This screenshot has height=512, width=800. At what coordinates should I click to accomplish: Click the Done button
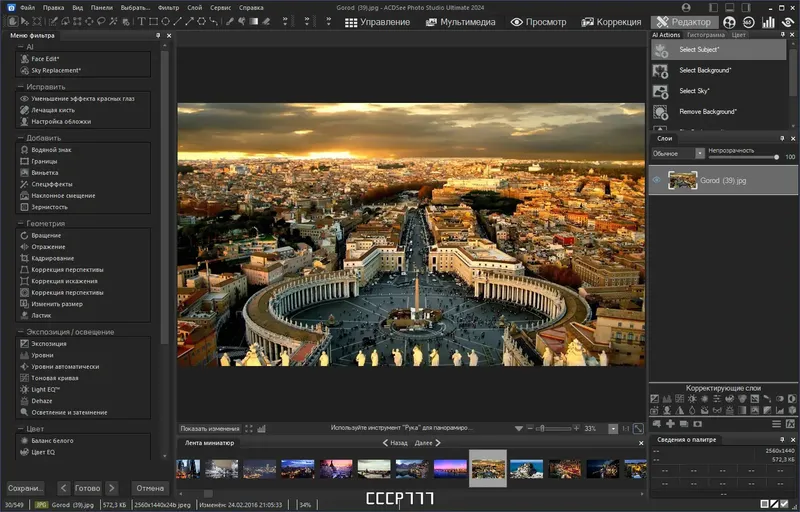88,488
